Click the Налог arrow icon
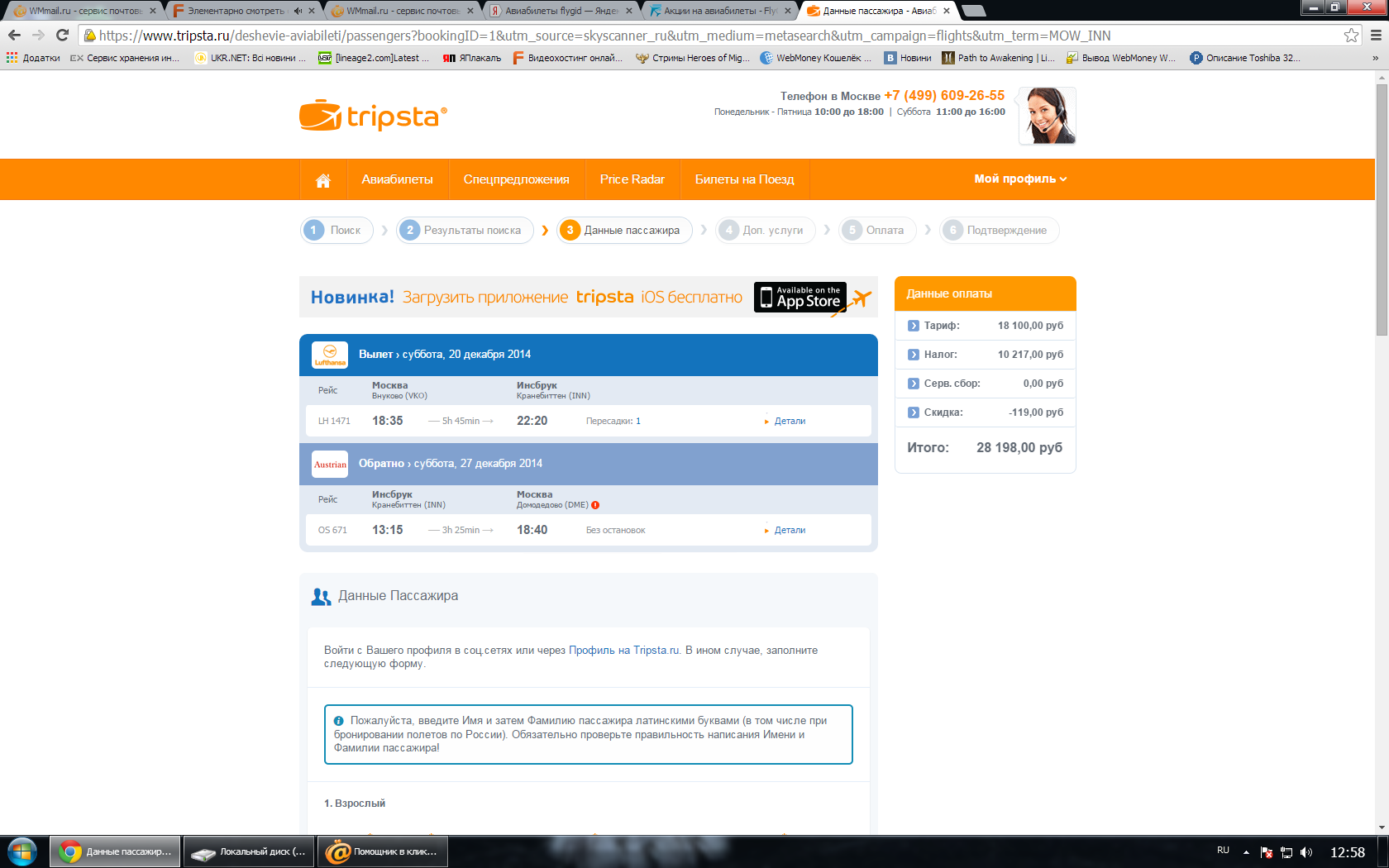1389x868 pixels. (x=913, y=355)
